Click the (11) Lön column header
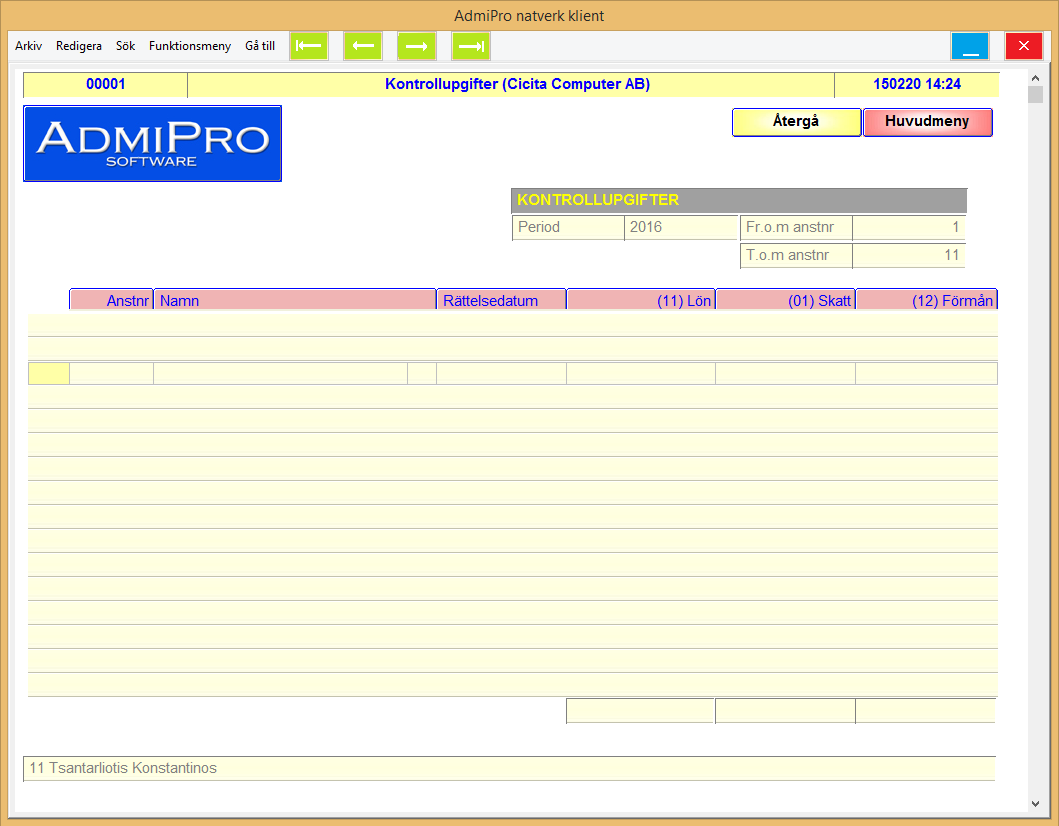The width and height of the screenshot is (1059, 826). coord(641,300)
